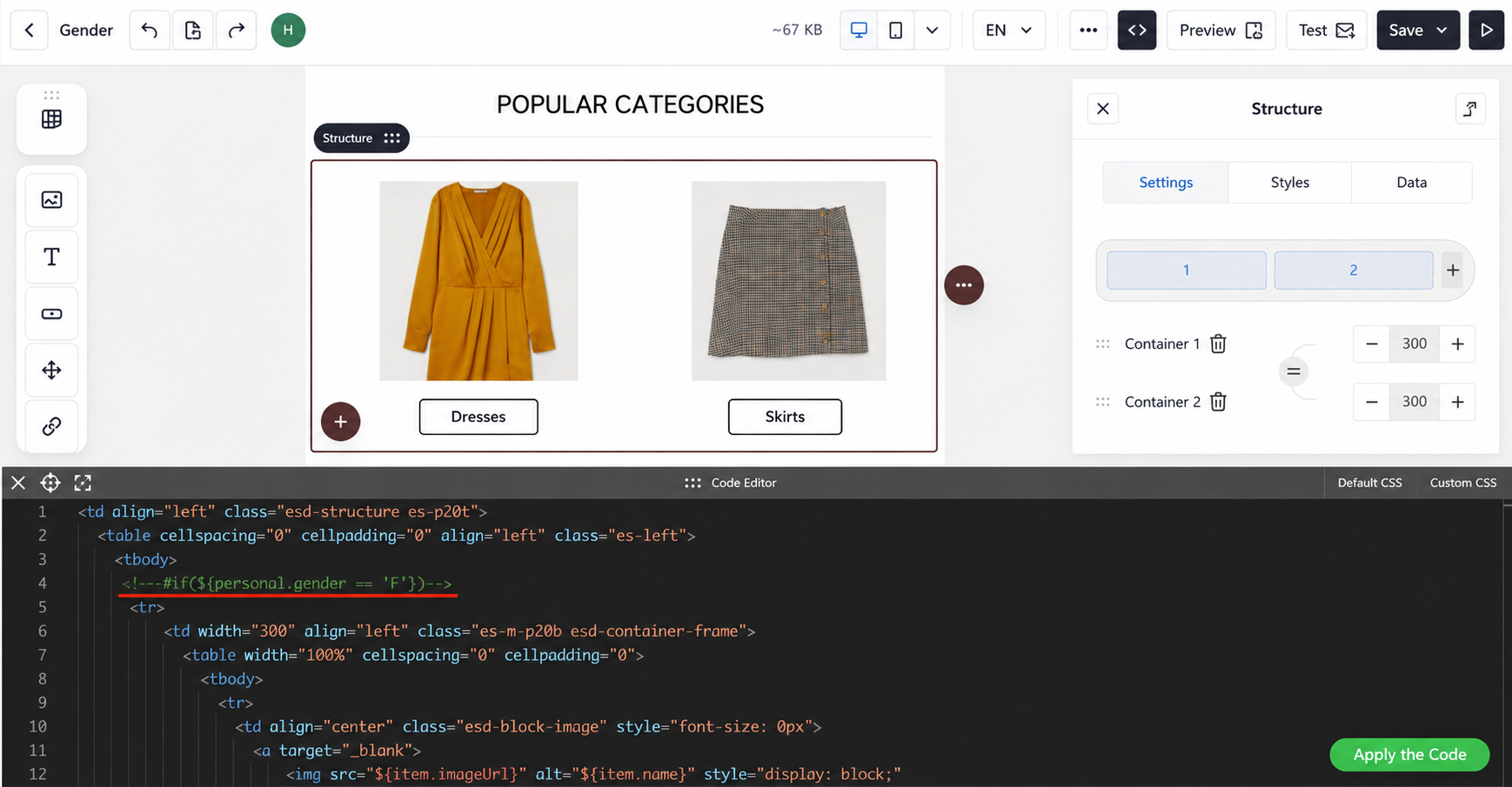Expand the device view dropdown
The image size is (1512, 787).
coord(932,30)
